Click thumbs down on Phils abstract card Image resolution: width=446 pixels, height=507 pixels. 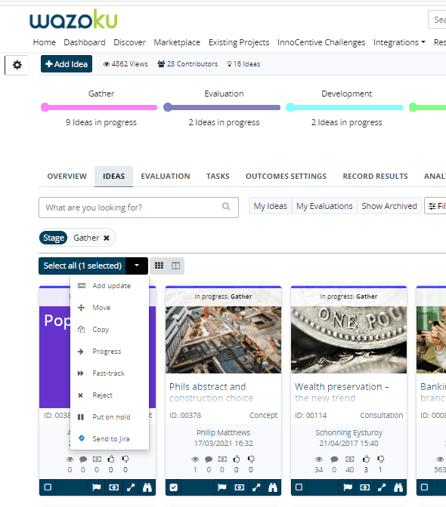[x=251, y=459]
